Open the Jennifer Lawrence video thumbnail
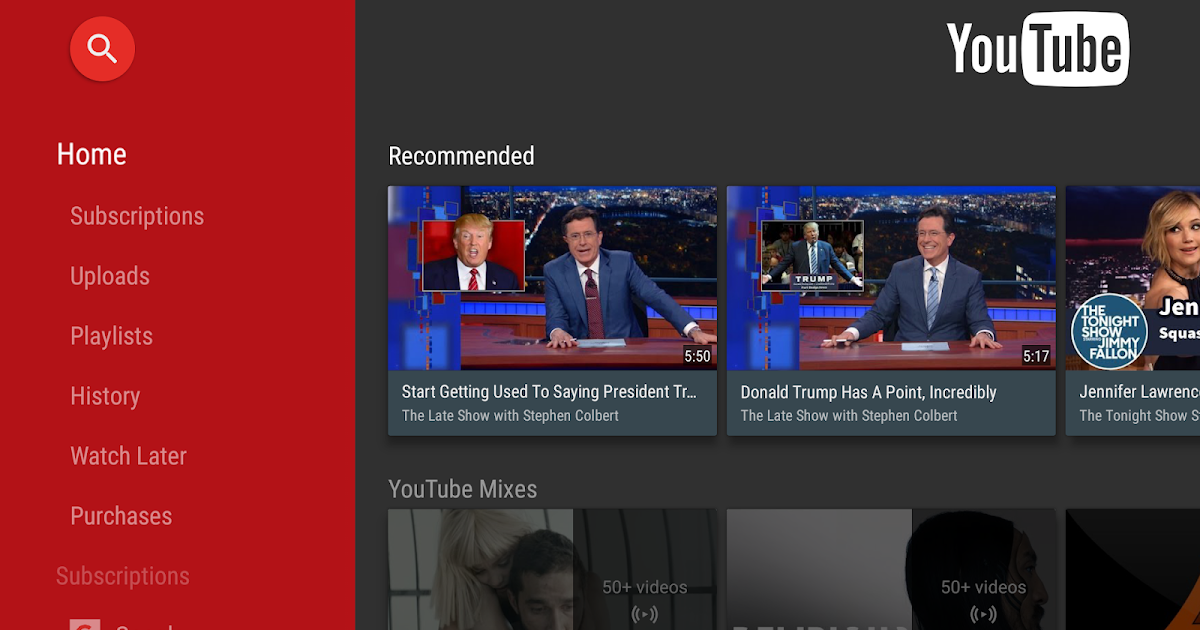Image resolution: width=1200 pixels, height=630 pixels. tap(1133, 278)
